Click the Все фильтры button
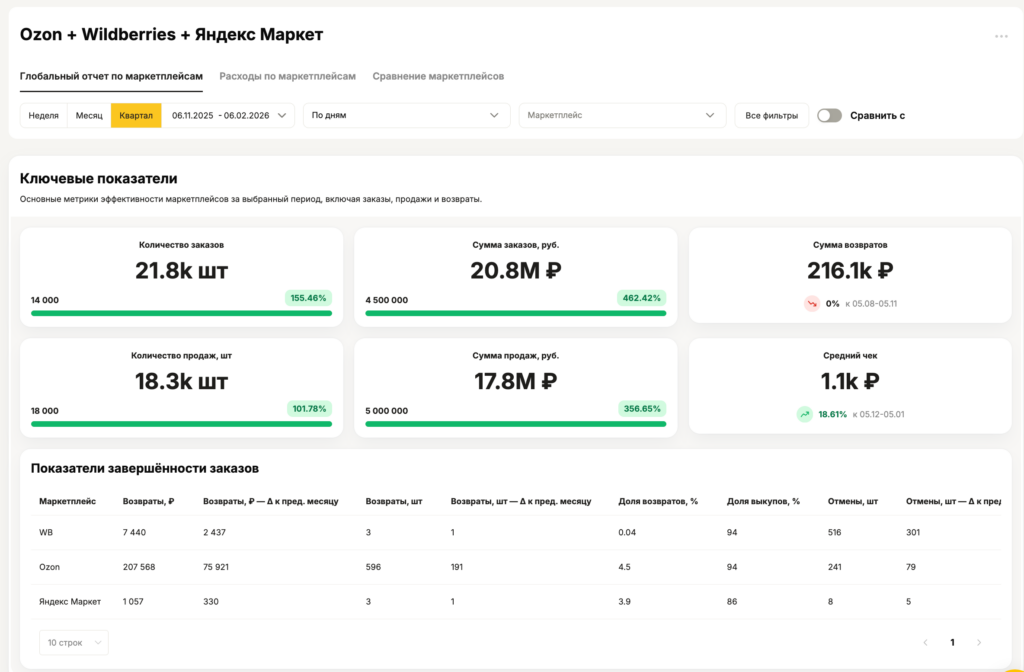1024x672 pixels. [771, 115]
